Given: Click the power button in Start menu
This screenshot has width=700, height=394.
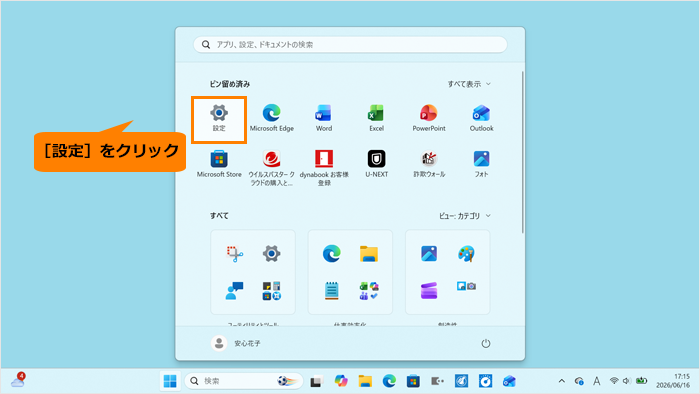Looking at the screenshot, I should pyautogui.click(x=486, y=343).
